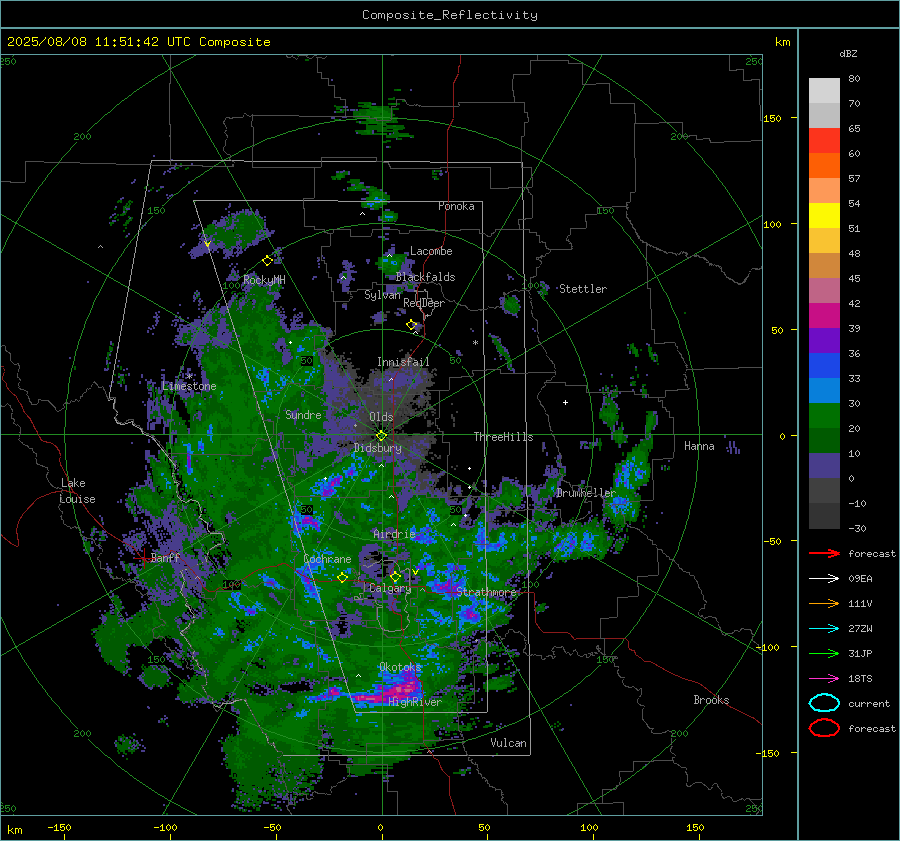Click the light blue 30-33 dBZ swatch
This screenshot has height=841, width=900.
[824, 391]
